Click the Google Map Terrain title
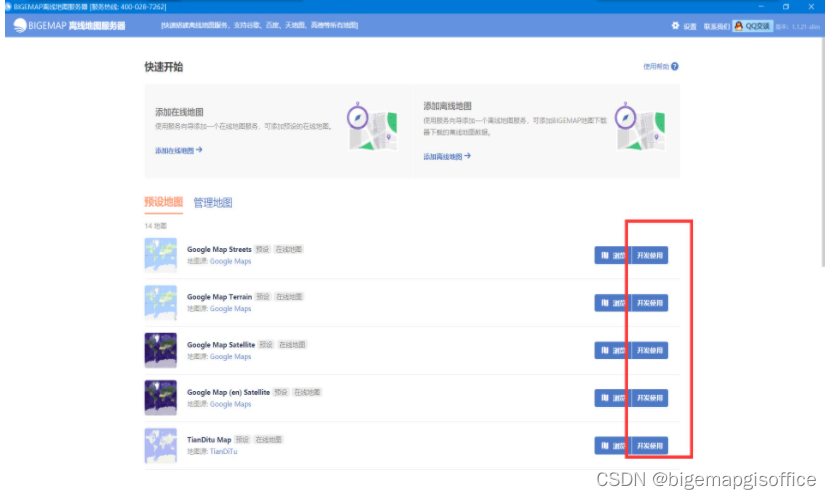The image size is (831, 499). click(x=219, y=297)
